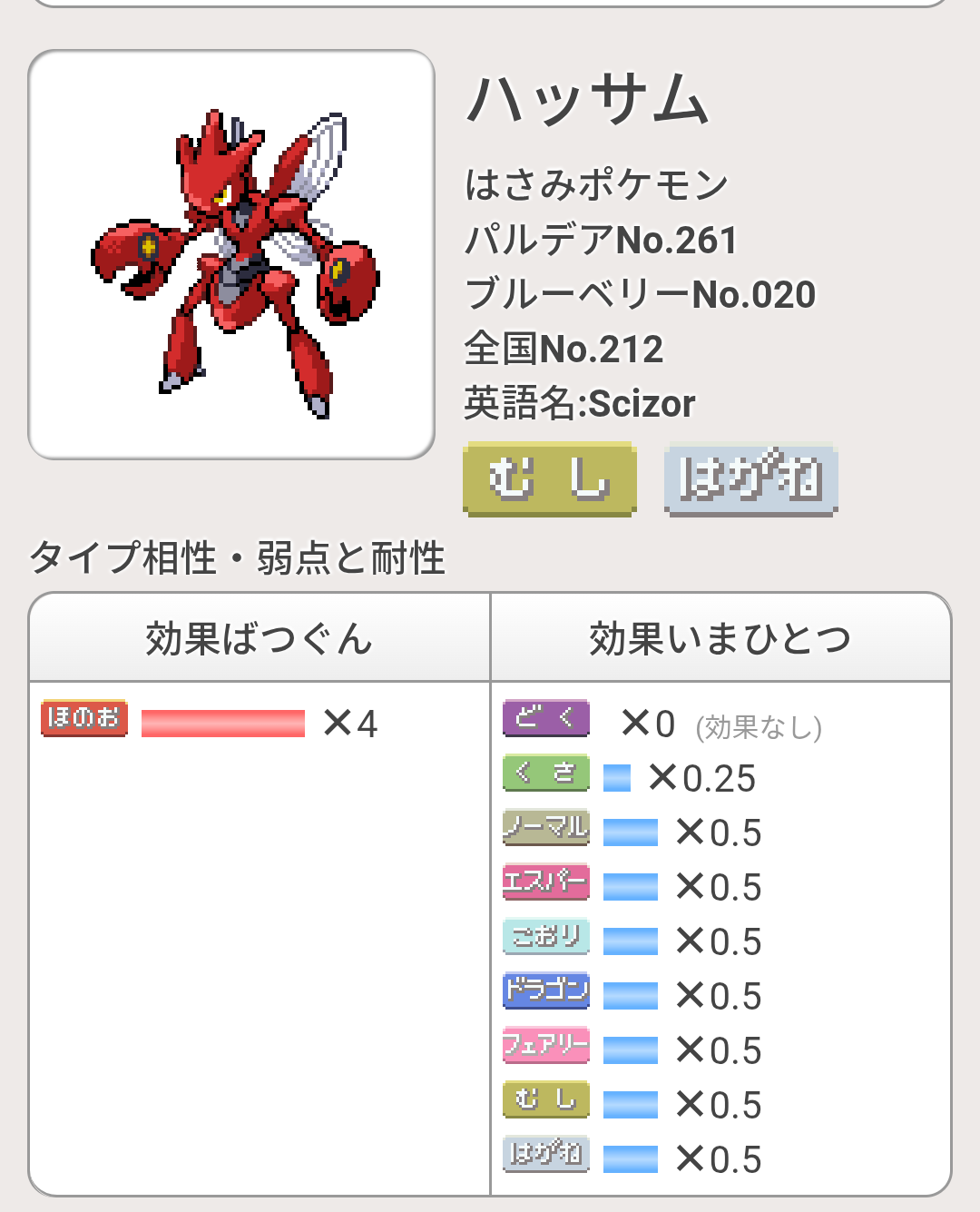Click the はがね type badge under Scizor's name
This screenshot has width=980, height=1212.
coord(750,478)
